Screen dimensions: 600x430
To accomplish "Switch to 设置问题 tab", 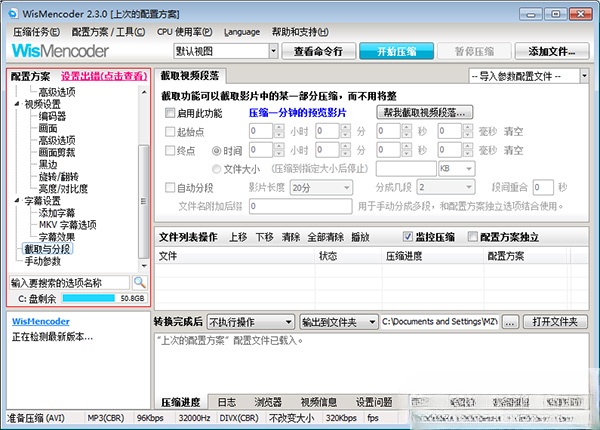I will (374, 402).
